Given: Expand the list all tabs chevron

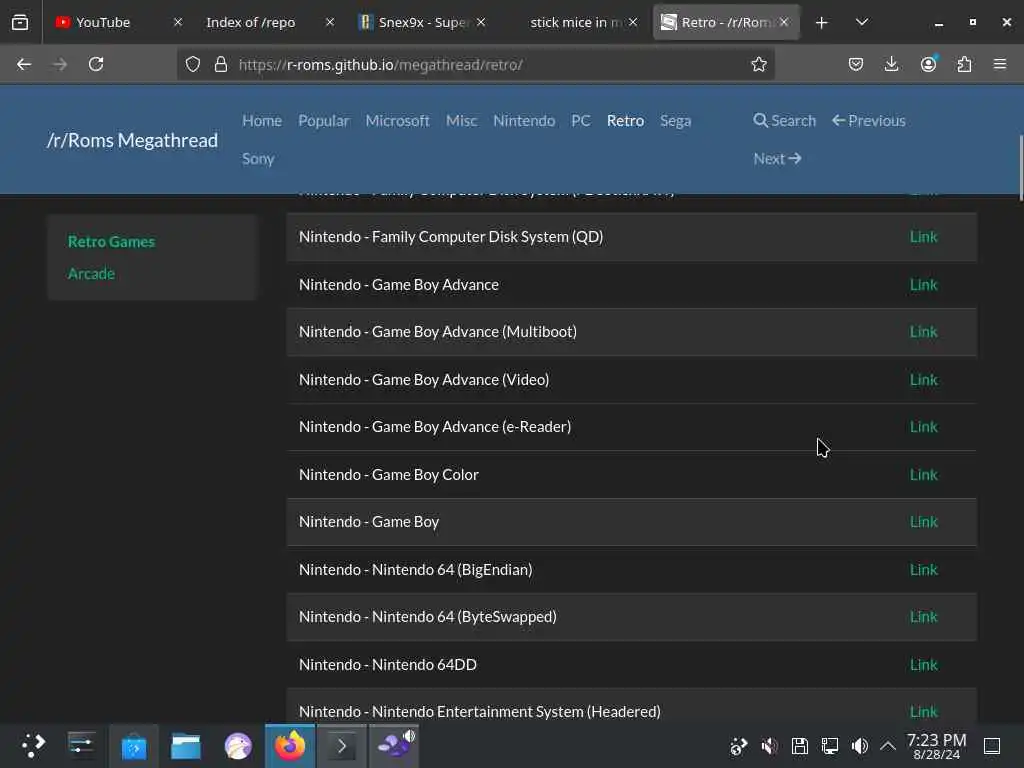Looking at the screenshot, I should tap(862, 23).
